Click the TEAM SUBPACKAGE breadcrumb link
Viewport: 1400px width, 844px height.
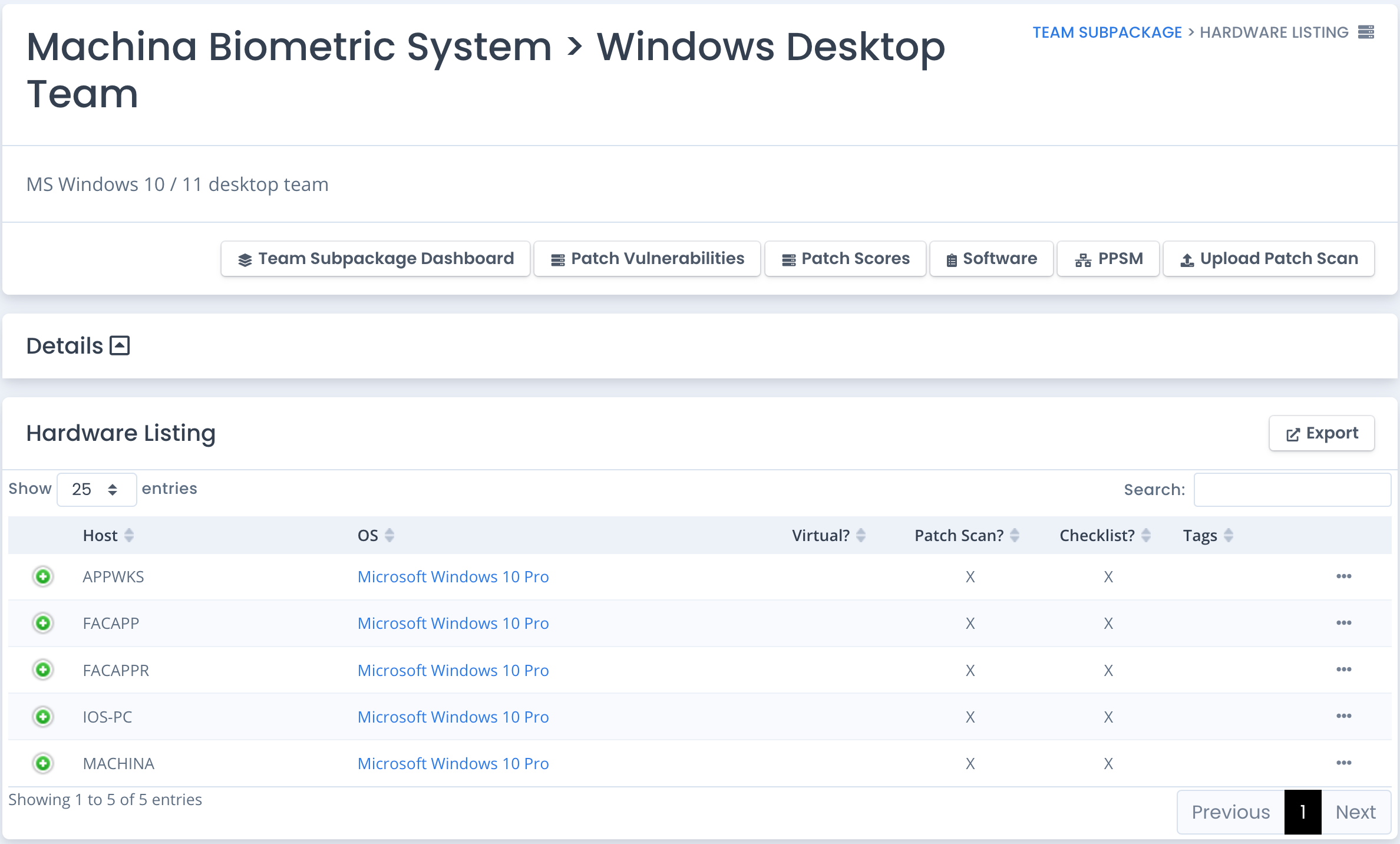[x=1107, y=32]
